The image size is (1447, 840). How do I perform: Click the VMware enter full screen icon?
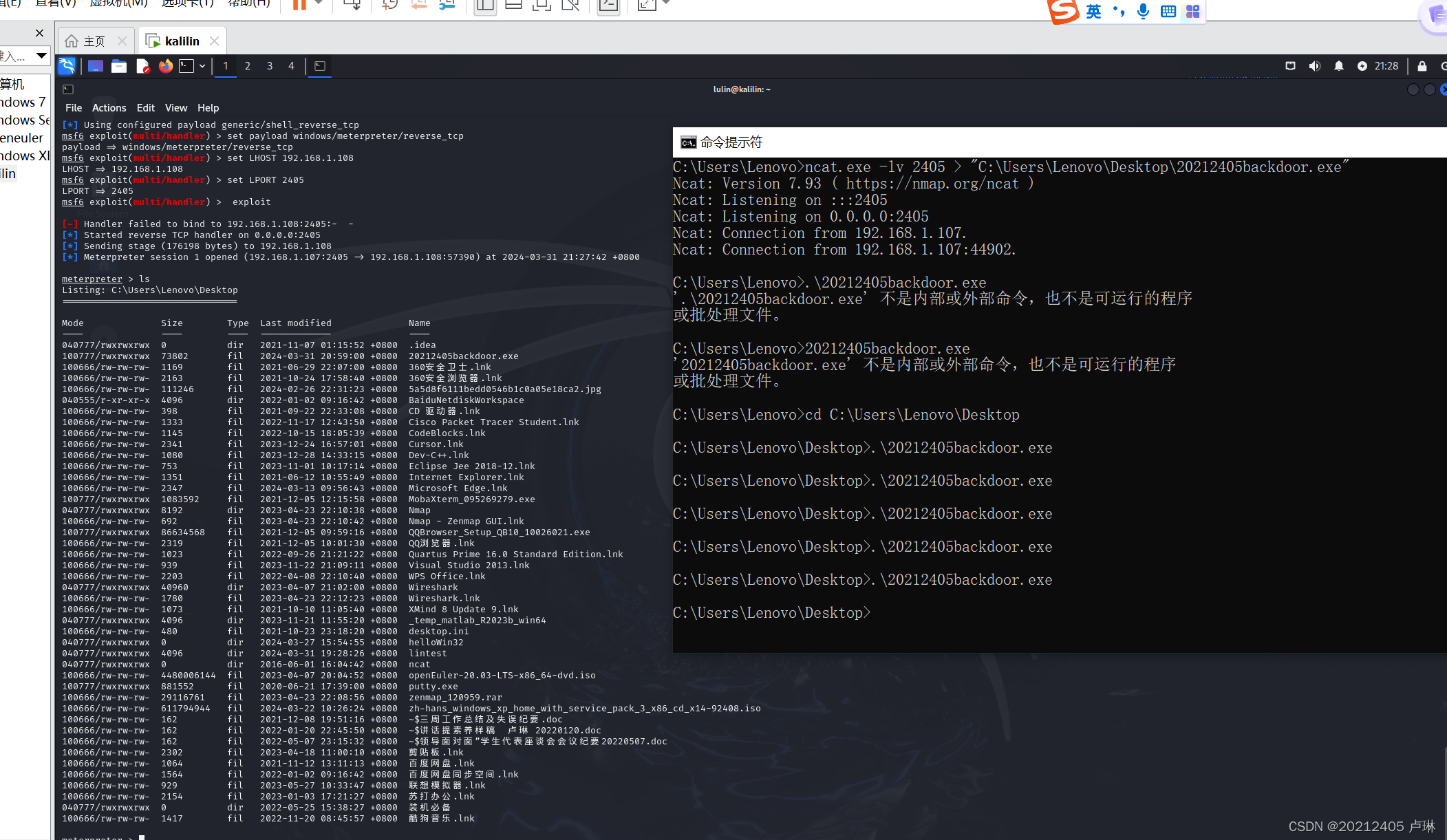point(541,6)
